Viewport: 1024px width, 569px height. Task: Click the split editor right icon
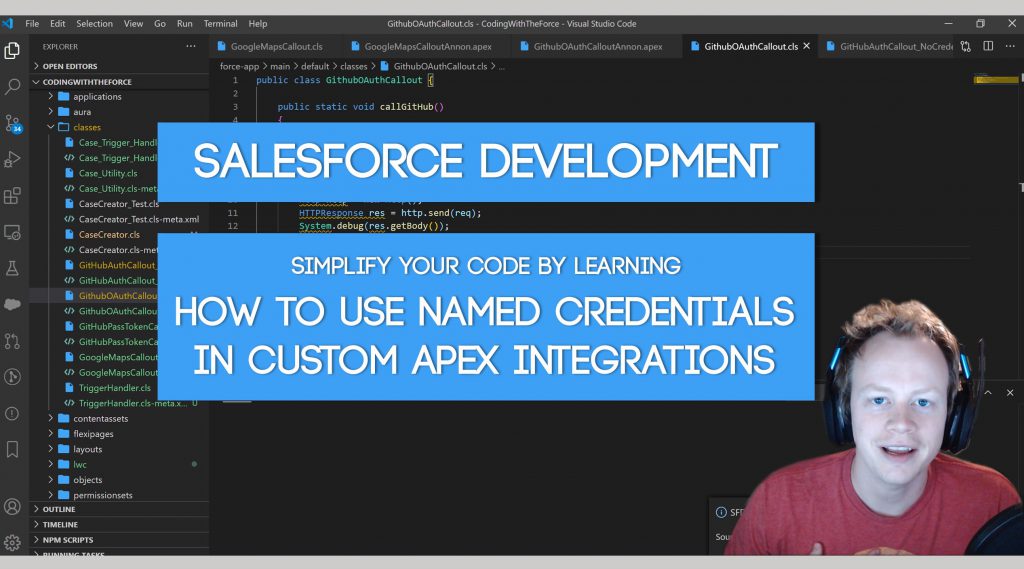point(988,46)
